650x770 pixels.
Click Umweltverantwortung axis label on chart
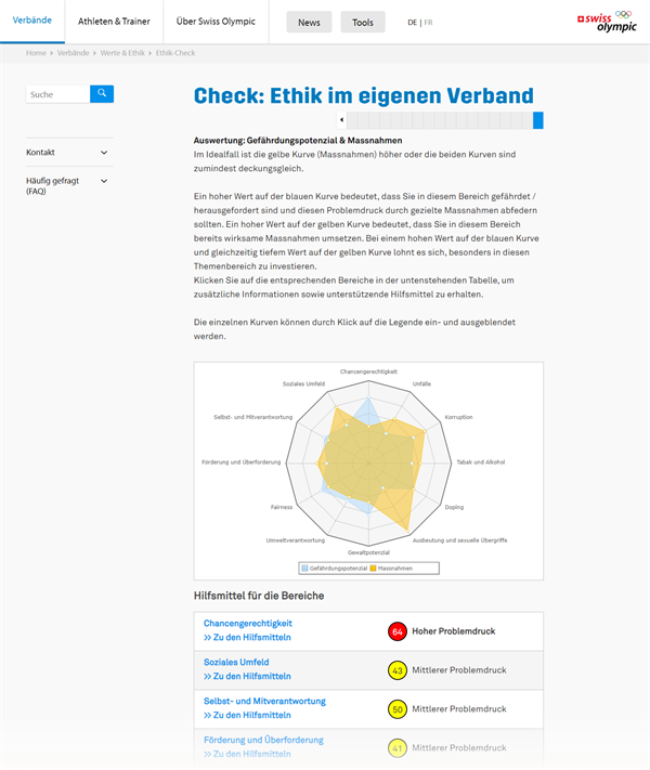click(296, 540)
